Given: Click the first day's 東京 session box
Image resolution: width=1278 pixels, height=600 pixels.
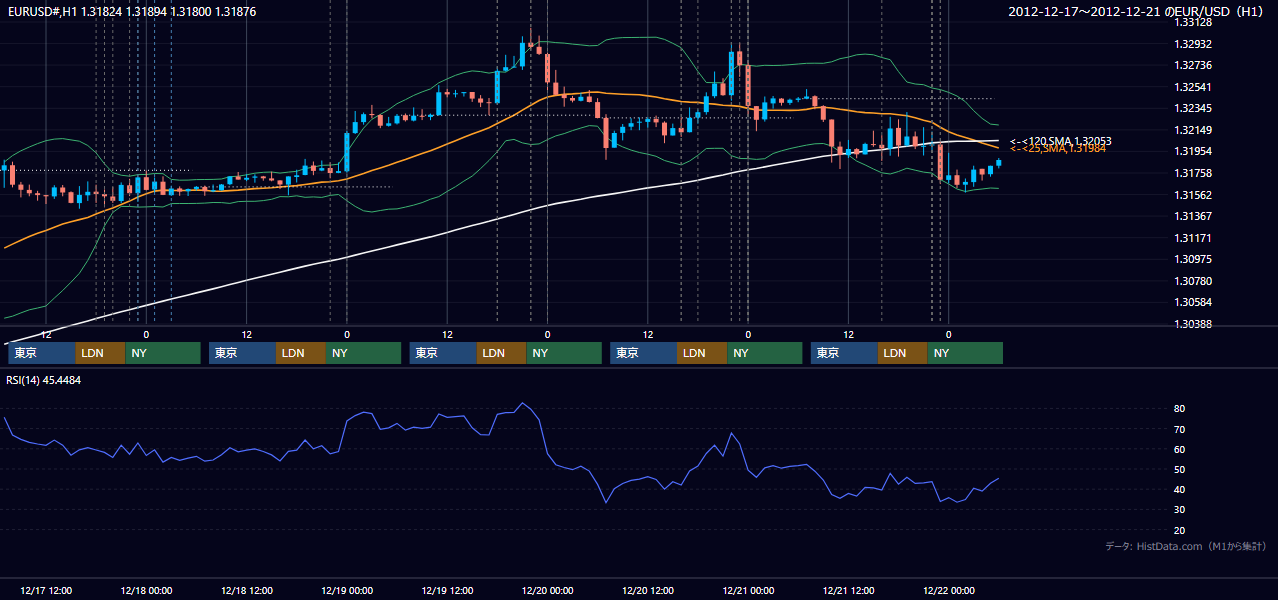Looking at the screenshot, I should pos(42,353).
